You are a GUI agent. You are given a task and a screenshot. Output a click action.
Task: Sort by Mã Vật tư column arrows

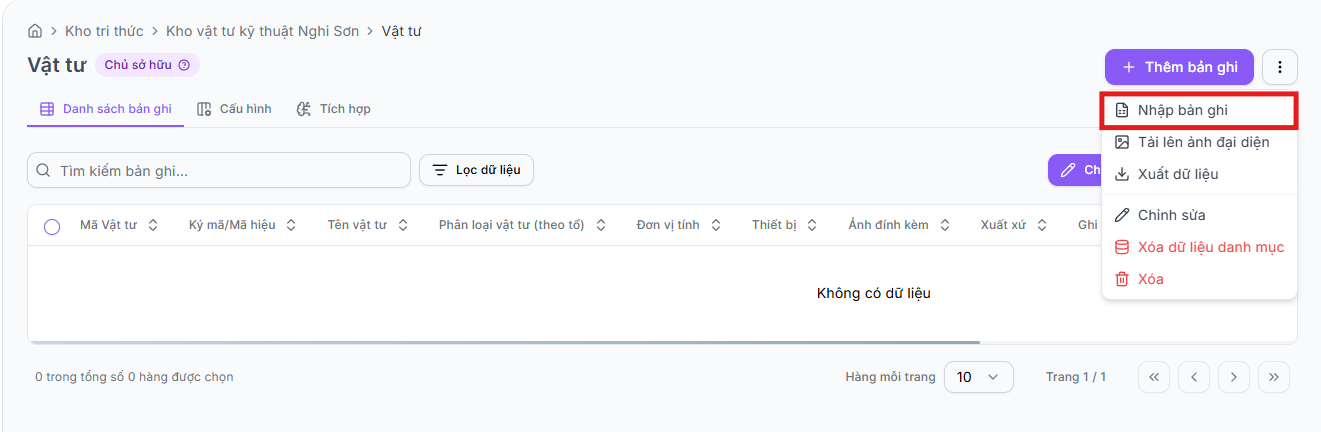click(153, 225)
